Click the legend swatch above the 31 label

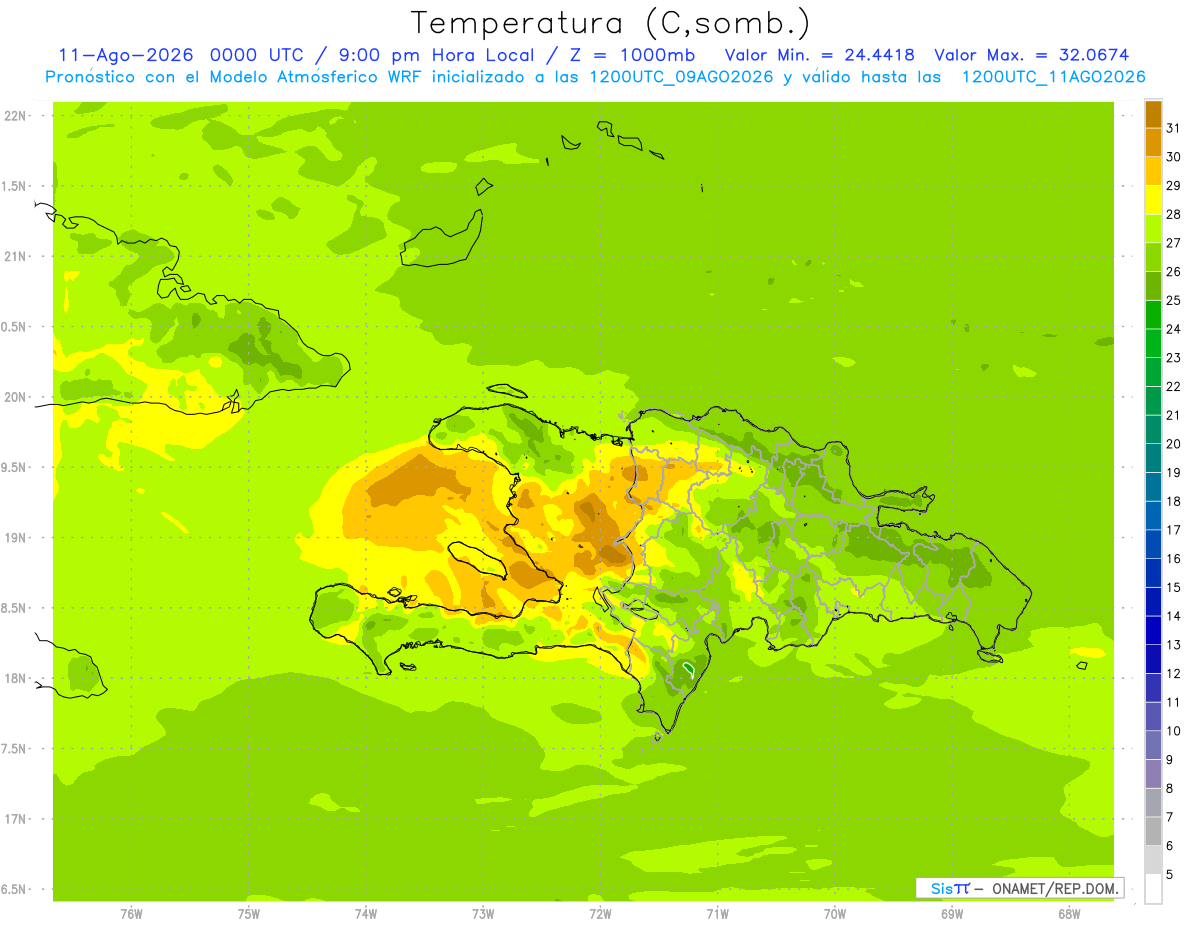[x=1153, y=114]
